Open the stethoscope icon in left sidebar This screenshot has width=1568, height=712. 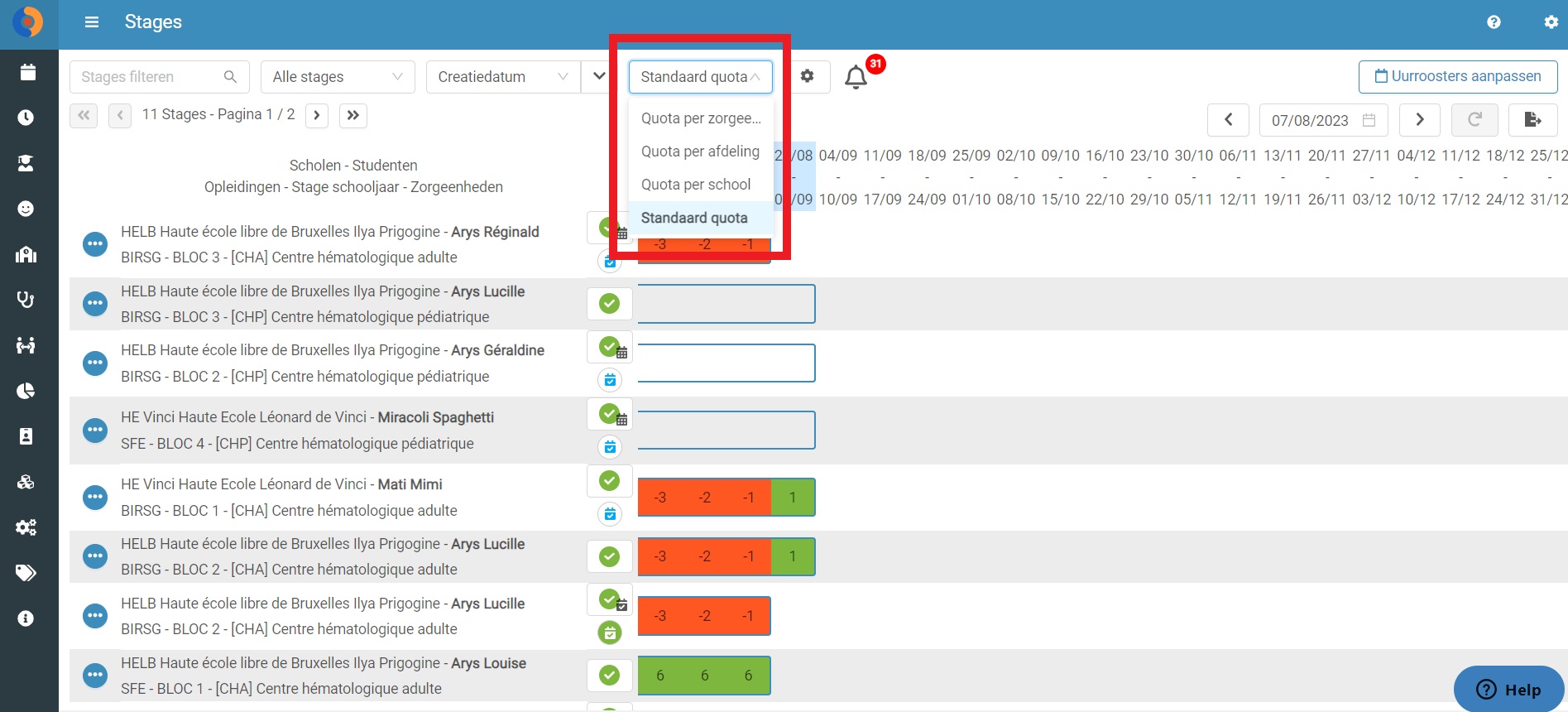[26, 300]
